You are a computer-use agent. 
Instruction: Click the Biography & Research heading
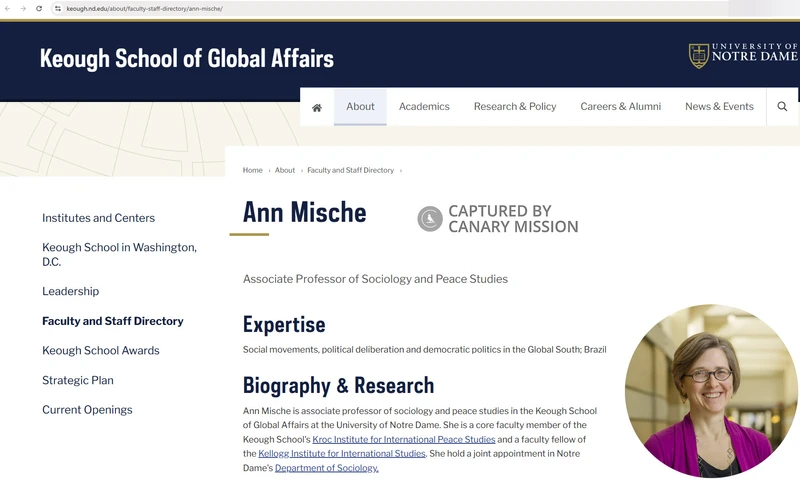click(x=338, y=386)
